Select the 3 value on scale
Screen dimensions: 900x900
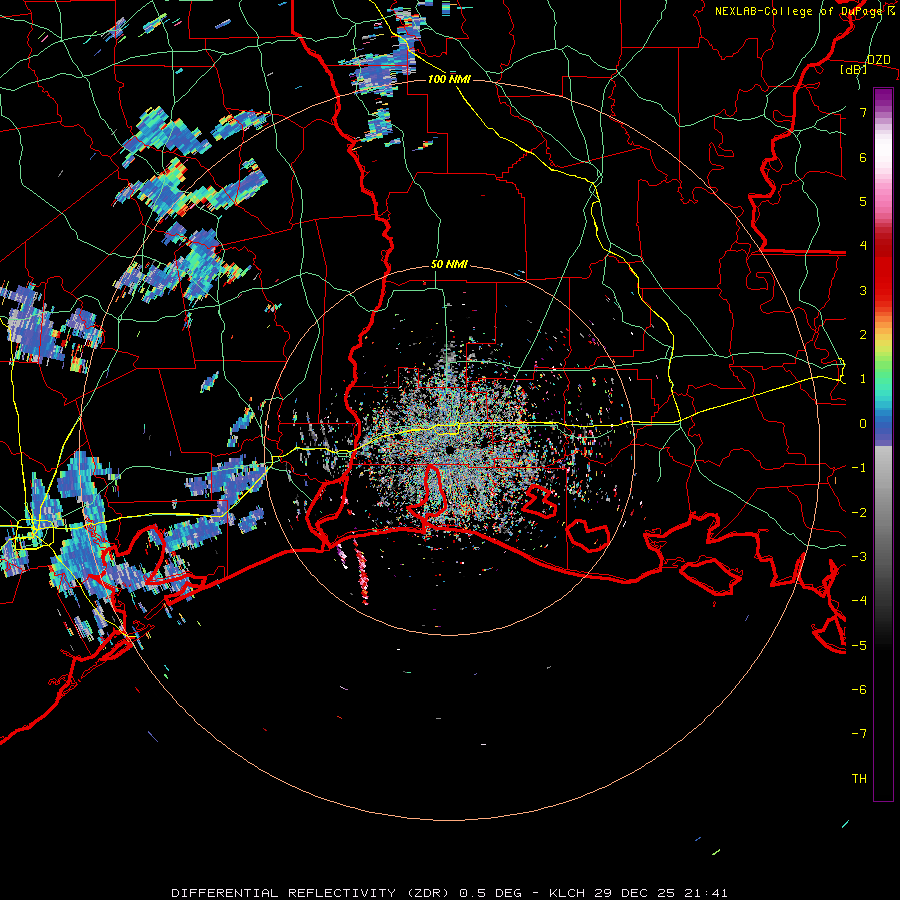point(863,290)
